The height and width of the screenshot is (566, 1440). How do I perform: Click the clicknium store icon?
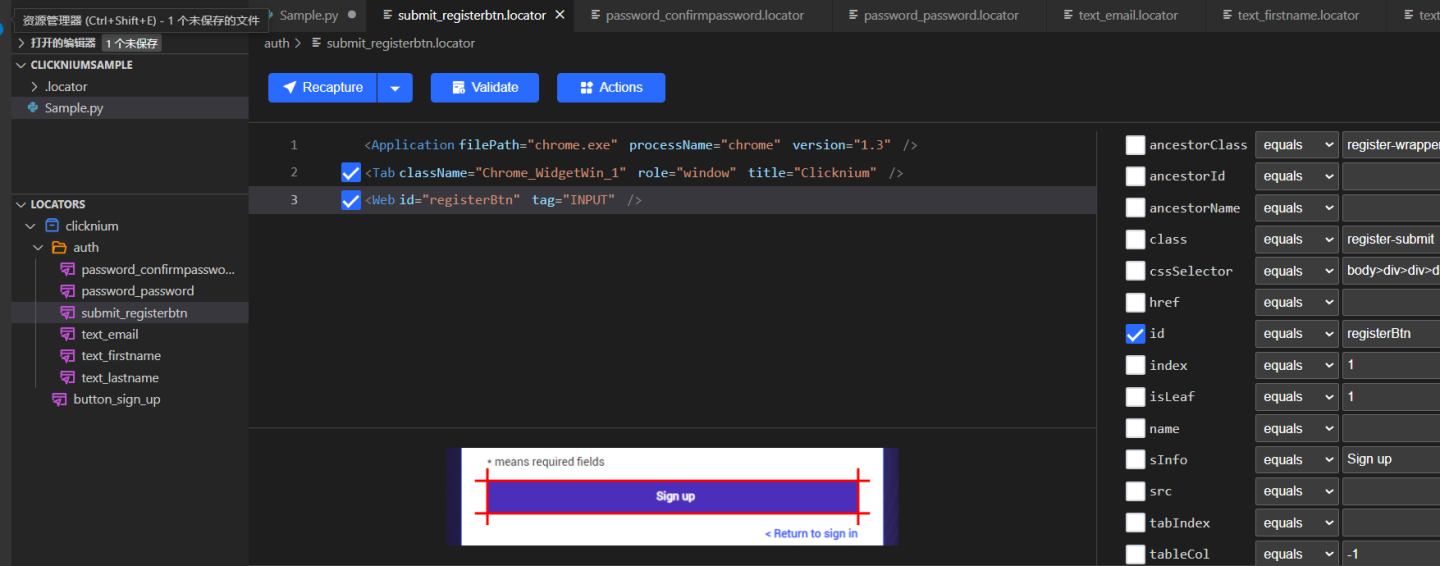[x=52, y=226]
